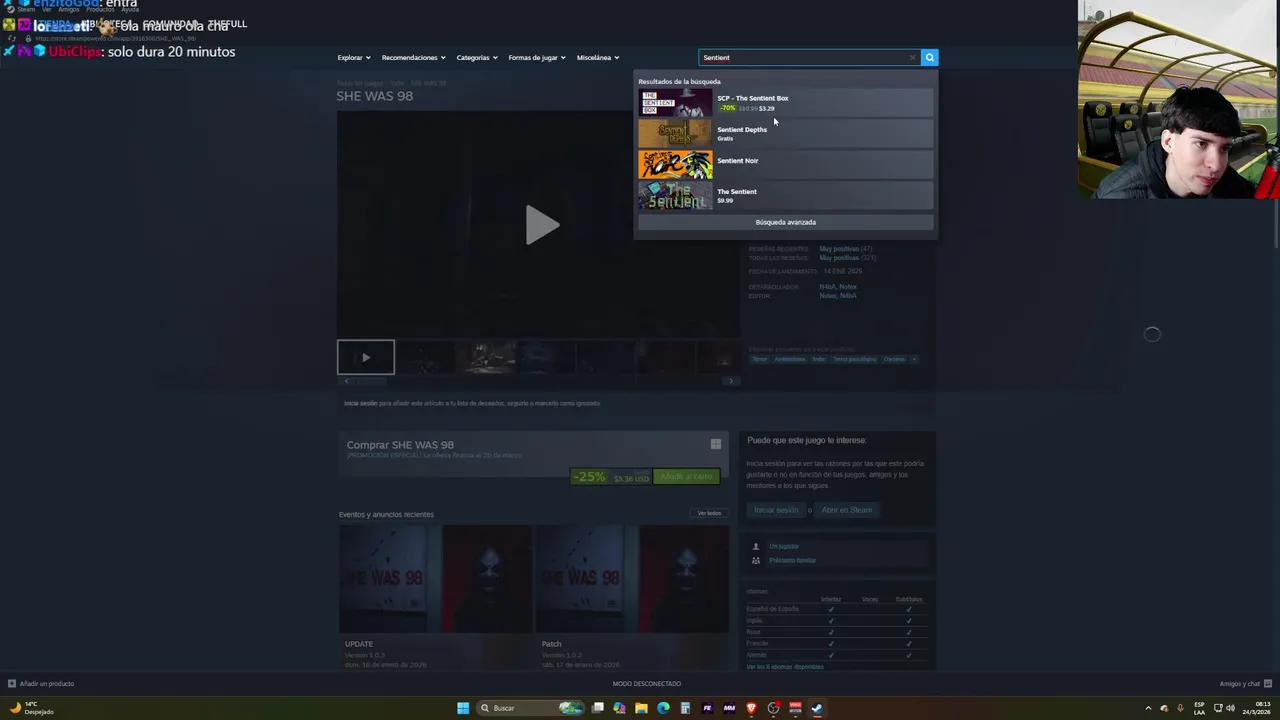
Task: Open the weather widget showing 14°C
Action: click(31, 708)
